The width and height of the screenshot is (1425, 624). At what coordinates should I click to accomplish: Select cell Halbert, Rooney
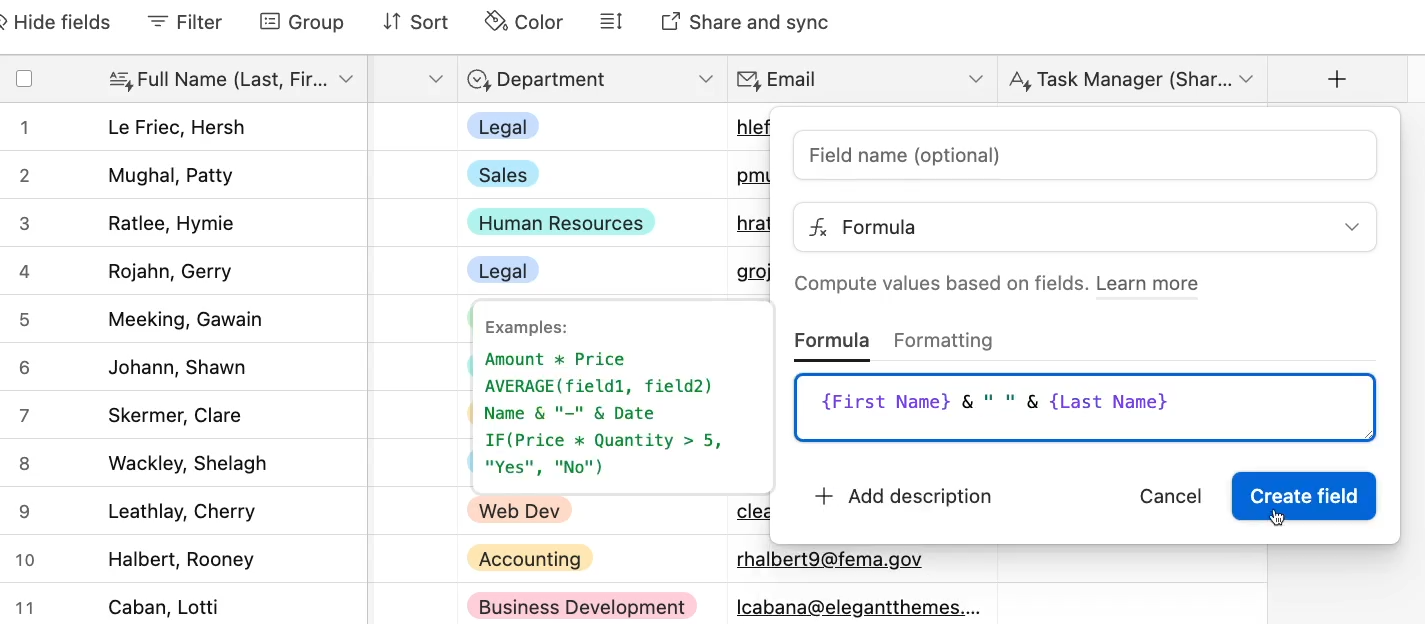click(x=183, y=559)
